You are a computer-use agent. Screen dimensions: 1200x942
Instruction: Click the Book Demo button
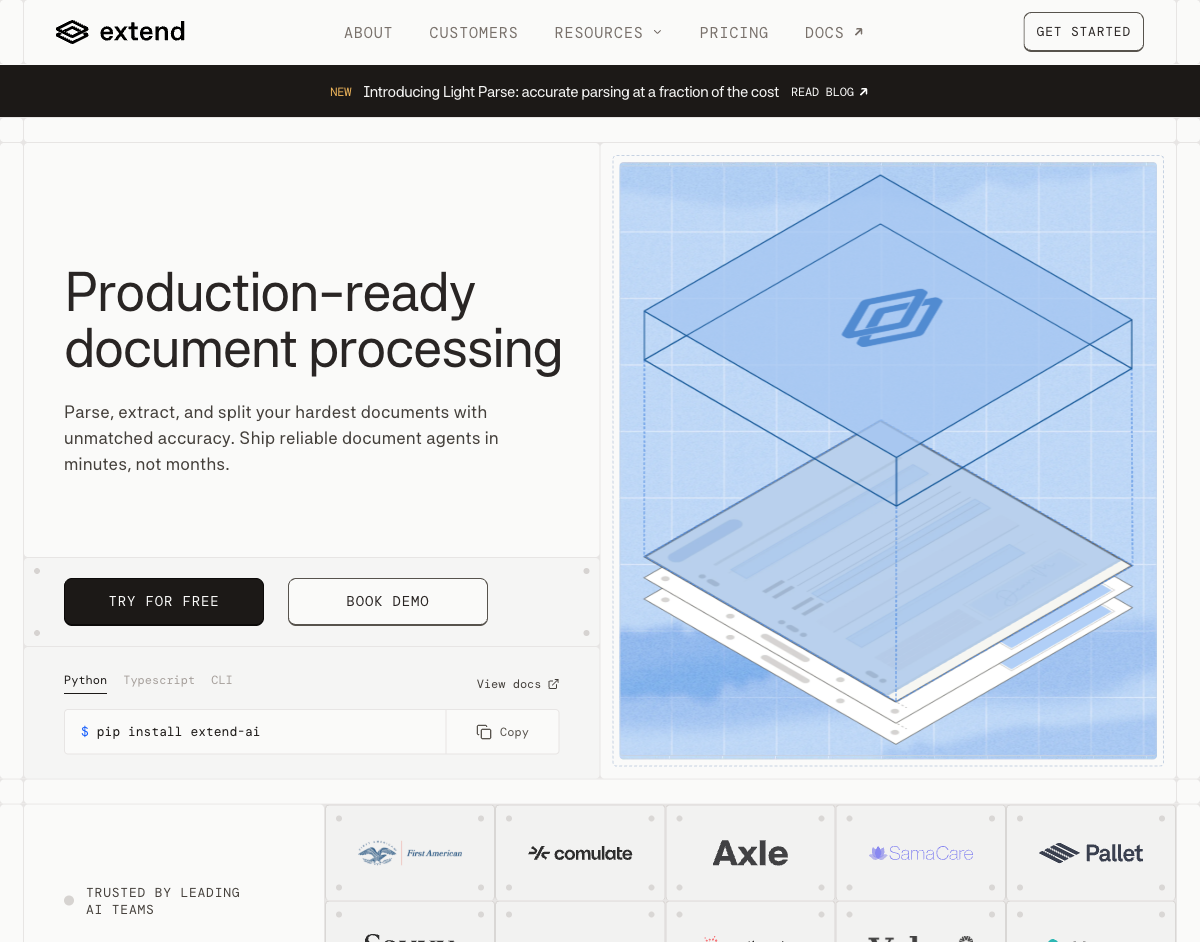click(x=388, y=602)
